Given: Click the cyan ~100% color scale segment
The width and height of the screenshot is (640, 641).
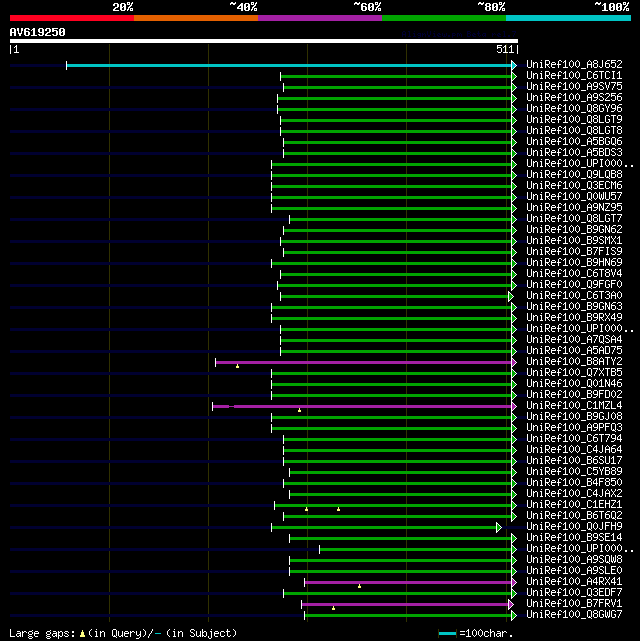Looking at the screenshot, I should tap(568, 18).
